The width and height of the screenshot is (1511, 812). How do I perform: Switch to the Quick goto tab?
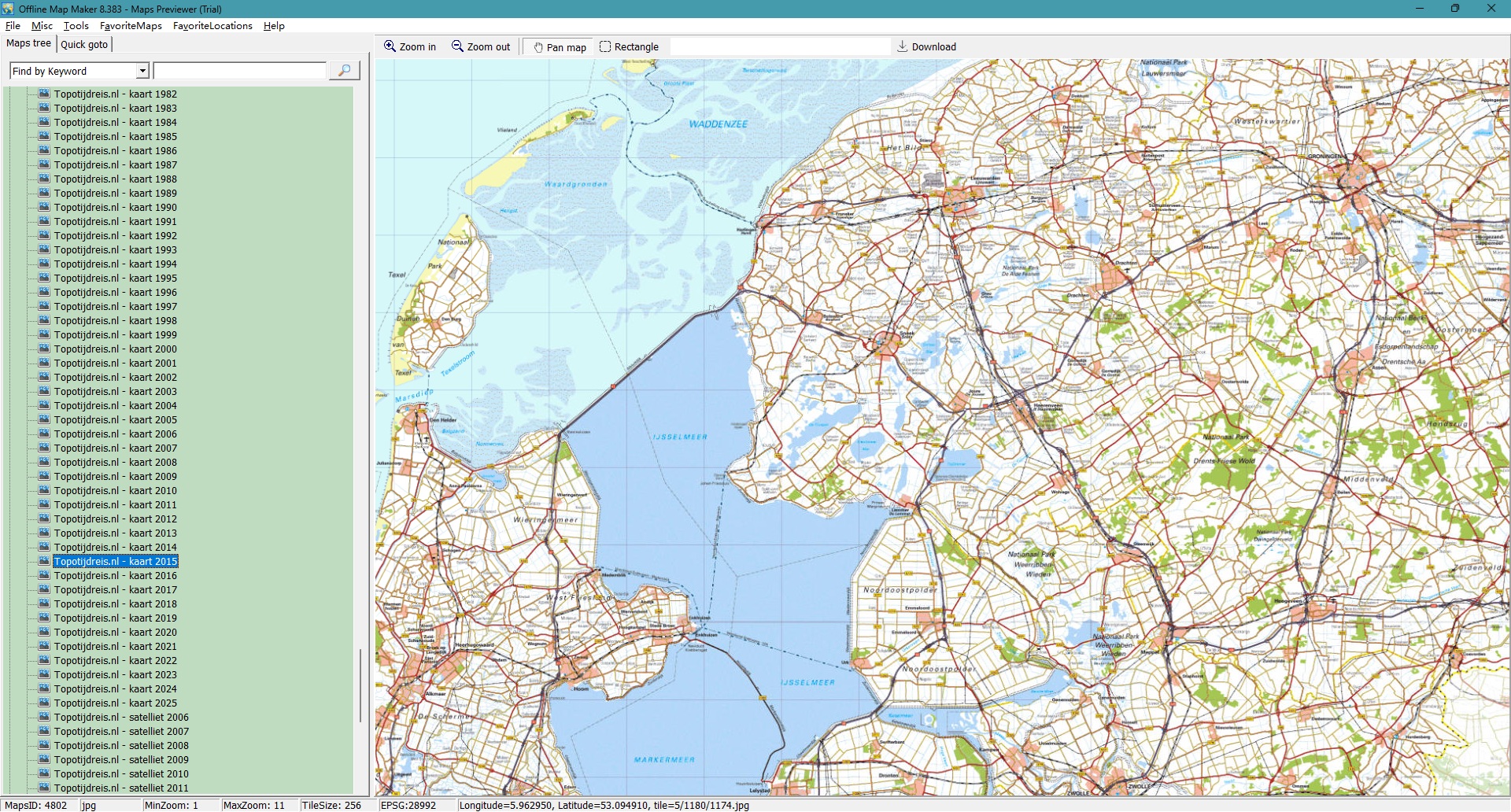(84, 44)
